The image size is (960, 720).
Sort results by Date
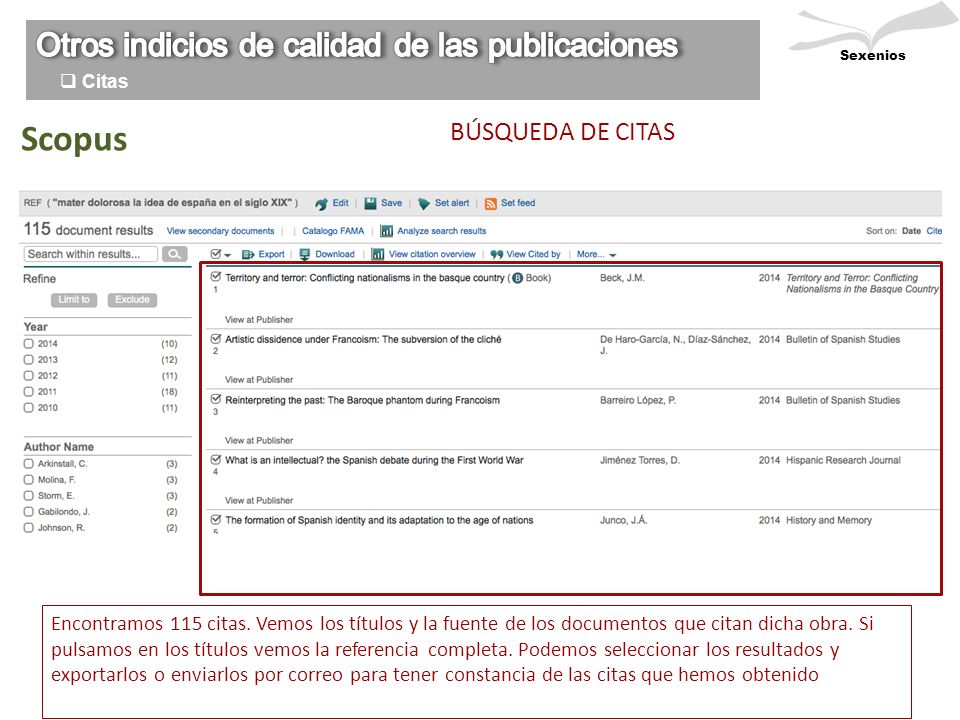[911, 231]
